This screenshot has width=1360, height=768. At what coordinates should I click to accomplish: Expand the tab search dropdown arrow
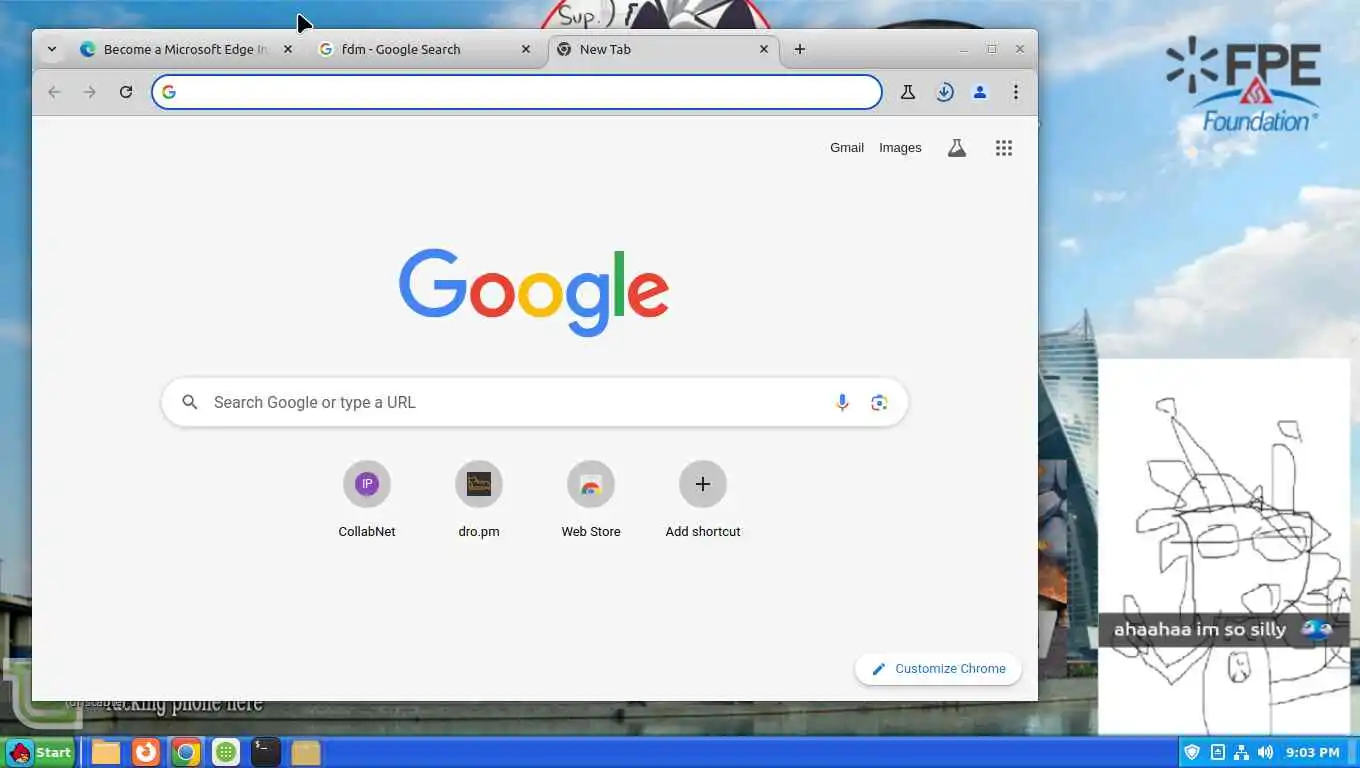coord(52,49)
